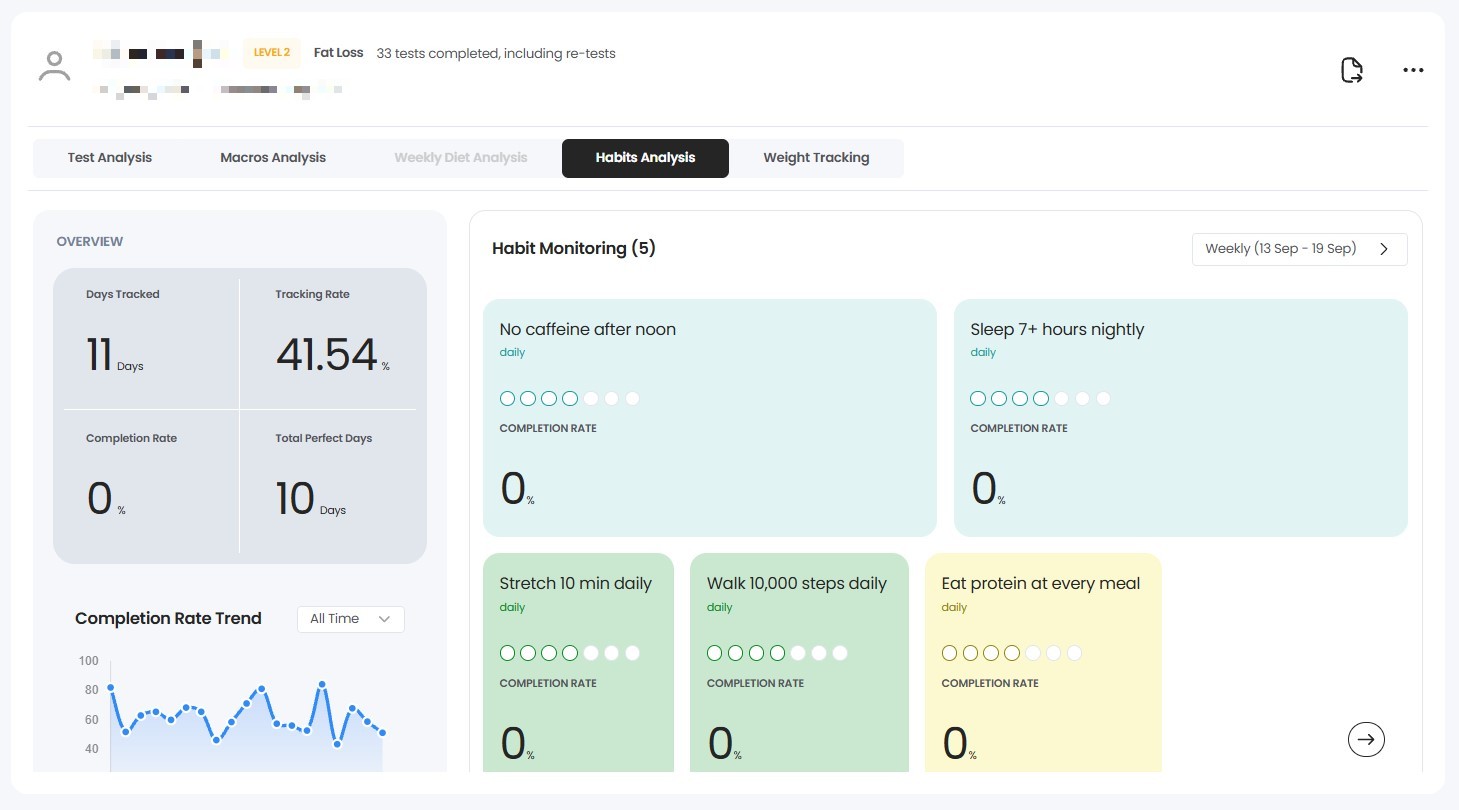Click the Days Tracked 11 value
1459x810 pixels.
99,355
